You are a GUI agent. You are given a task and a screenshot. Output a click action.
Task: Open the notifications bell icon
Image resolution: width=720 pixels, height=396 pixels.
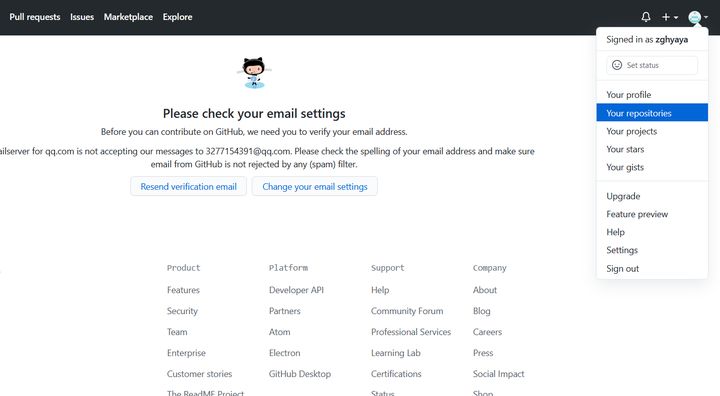coord(646,17)
